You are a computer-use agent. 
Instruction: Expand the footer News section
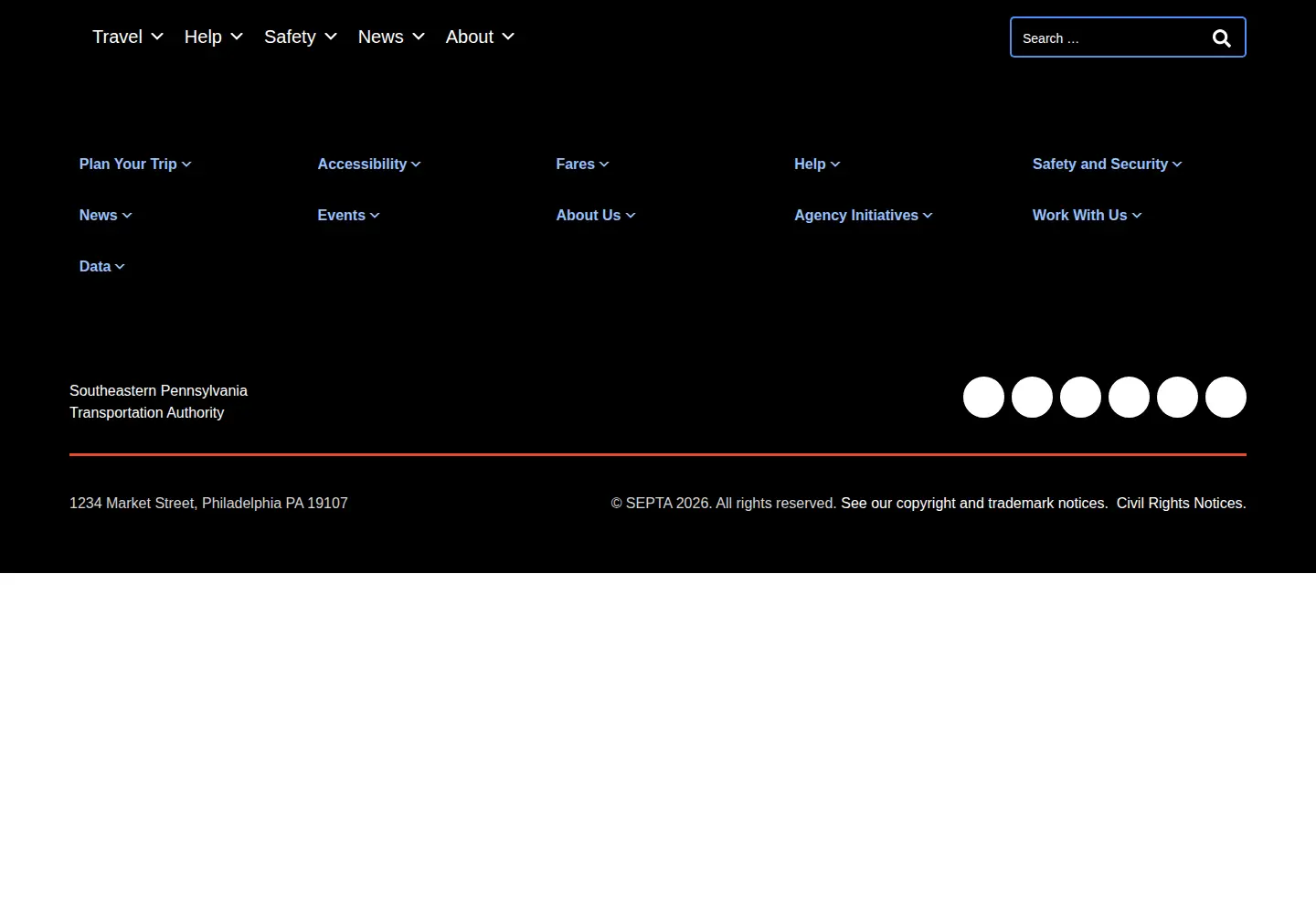coord(106,216)
